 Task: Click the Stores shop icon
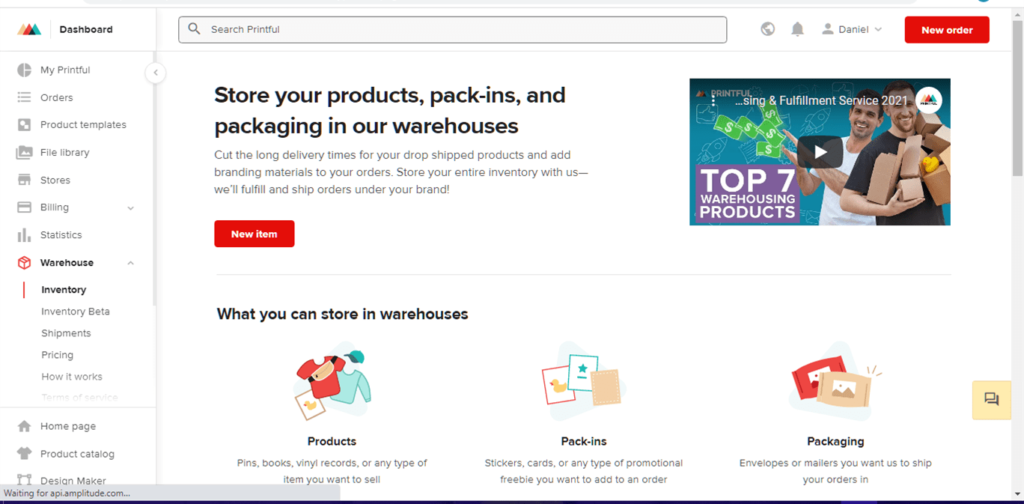24,180
